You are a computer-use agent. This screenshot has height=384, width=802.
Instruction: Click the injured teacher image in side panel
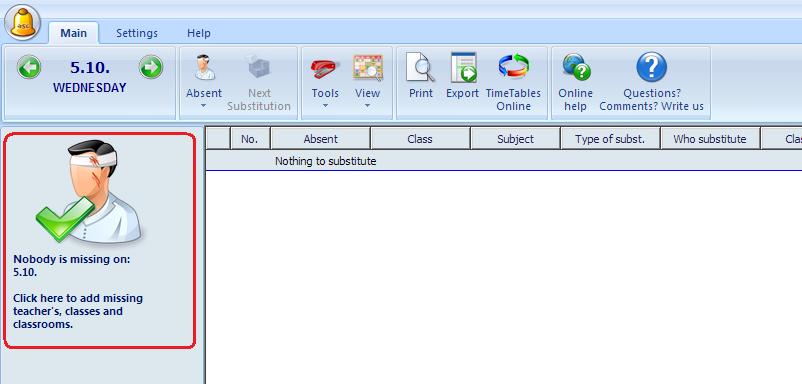(x=90, y=191)
